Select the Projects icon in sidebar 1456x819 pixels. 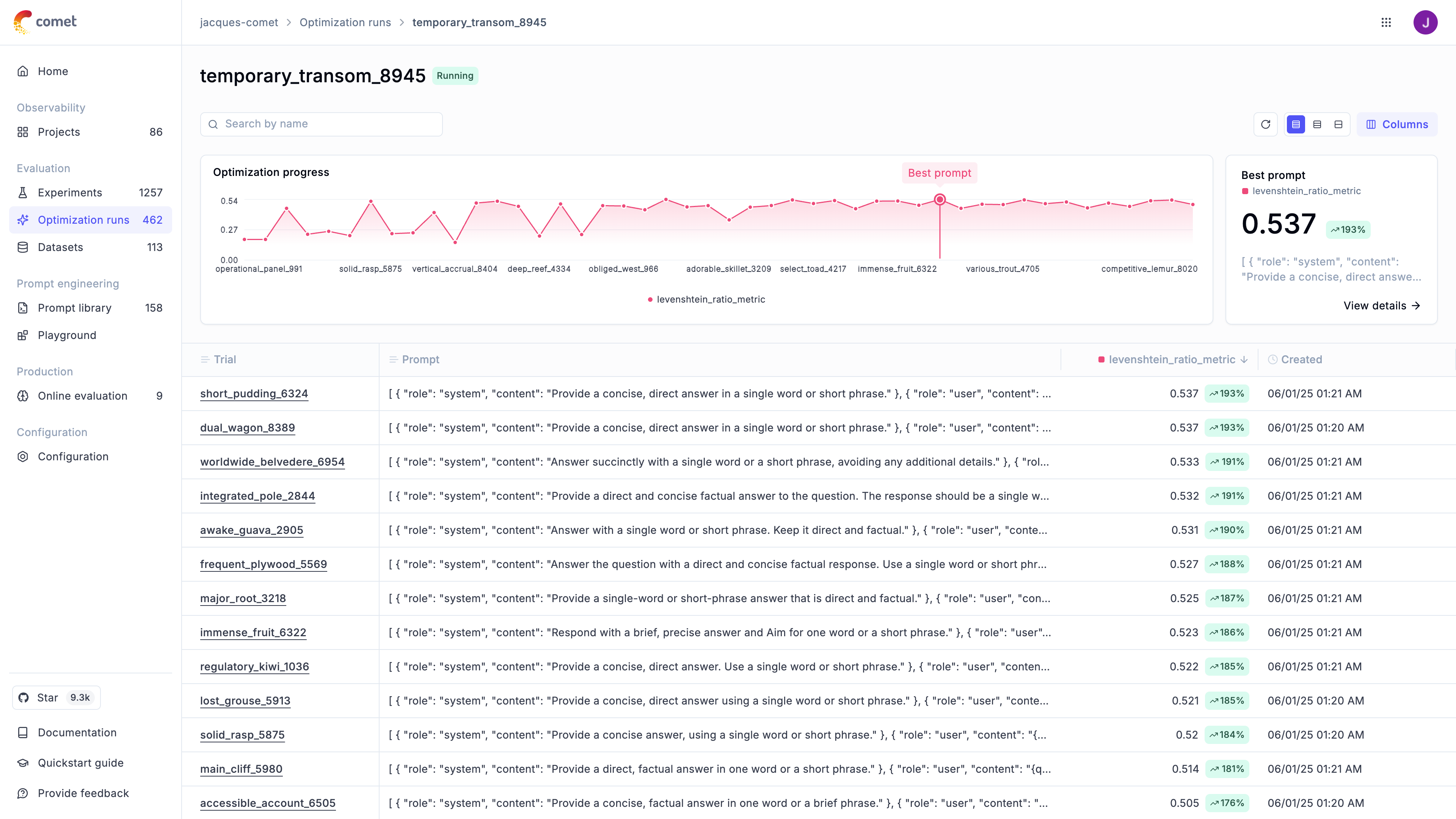click(x=23, y=132)
